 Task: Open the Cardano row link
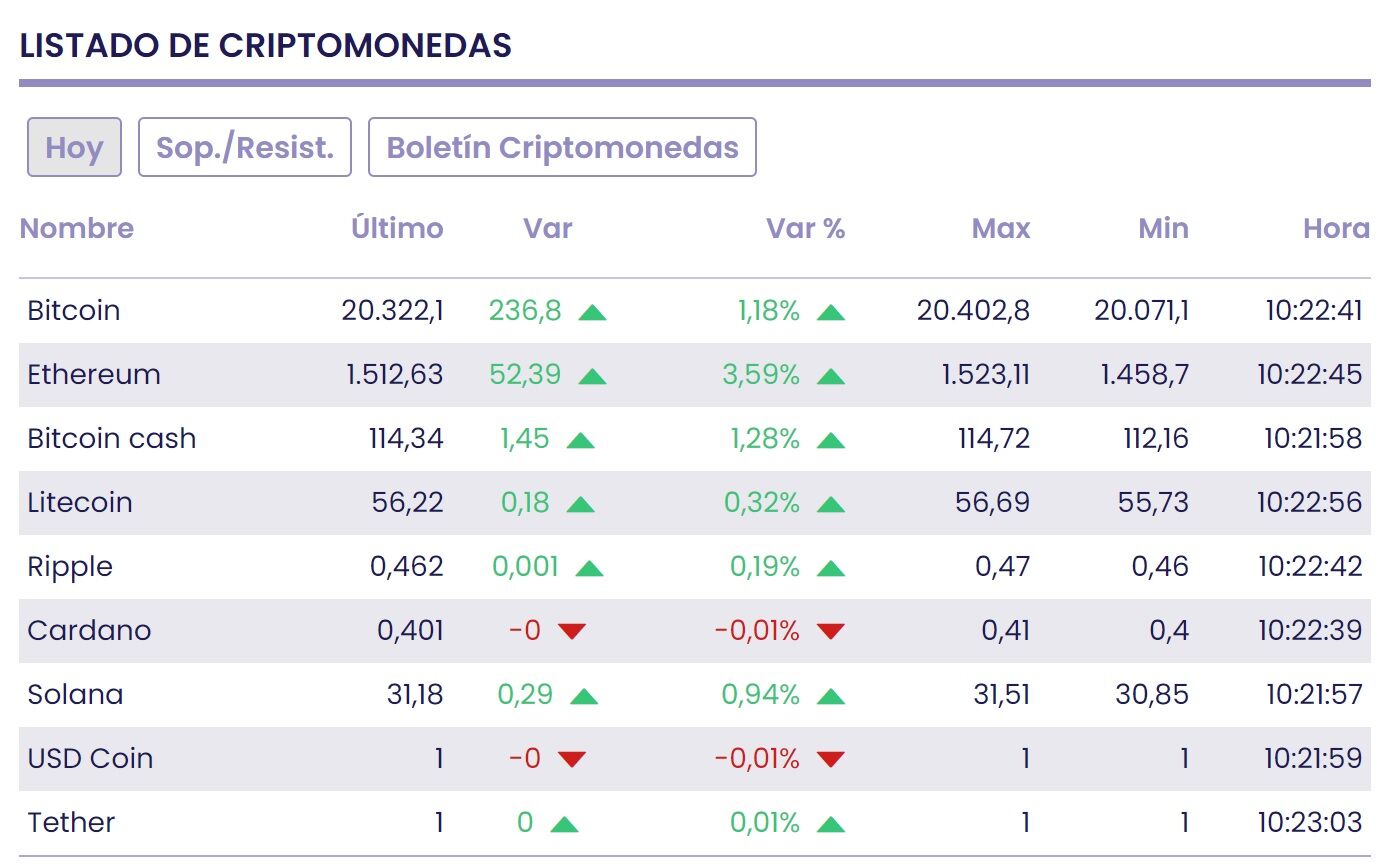pyautogui.click(x=89, y=630)
